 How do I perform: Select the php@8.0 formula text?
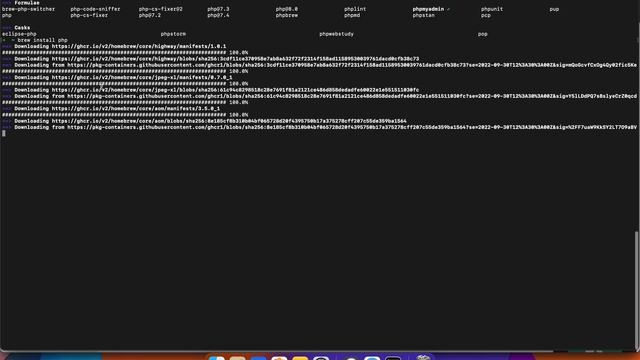287,9
